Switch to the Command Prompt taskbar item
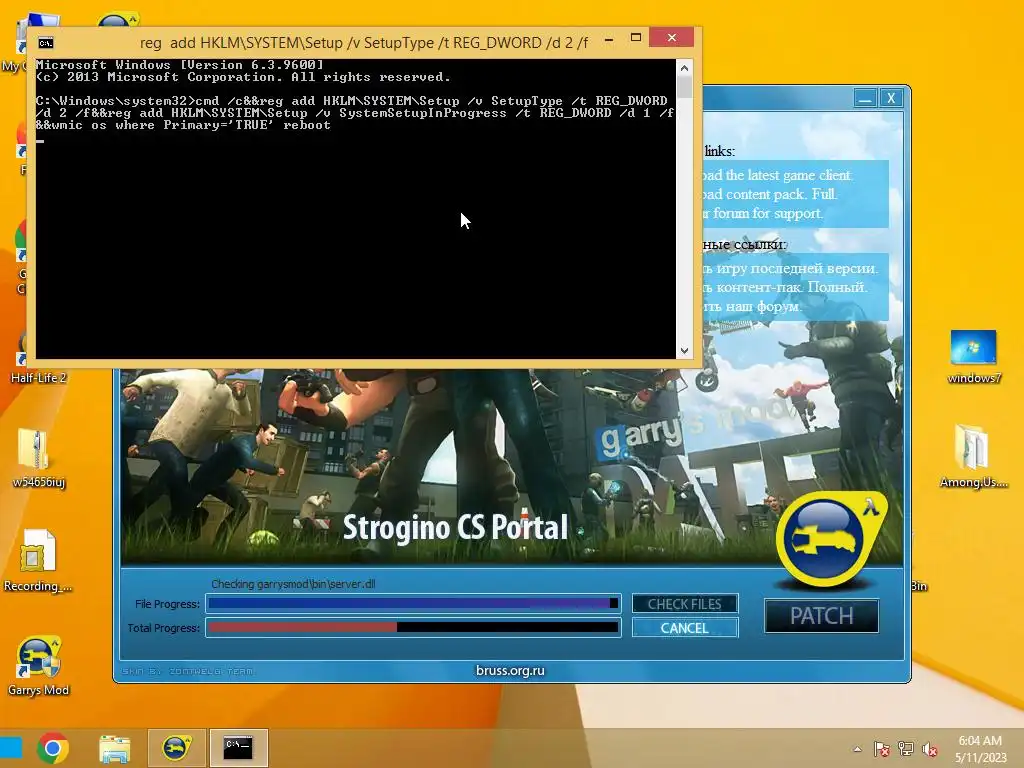This screenshot has width=1024, height=768. 238,748
